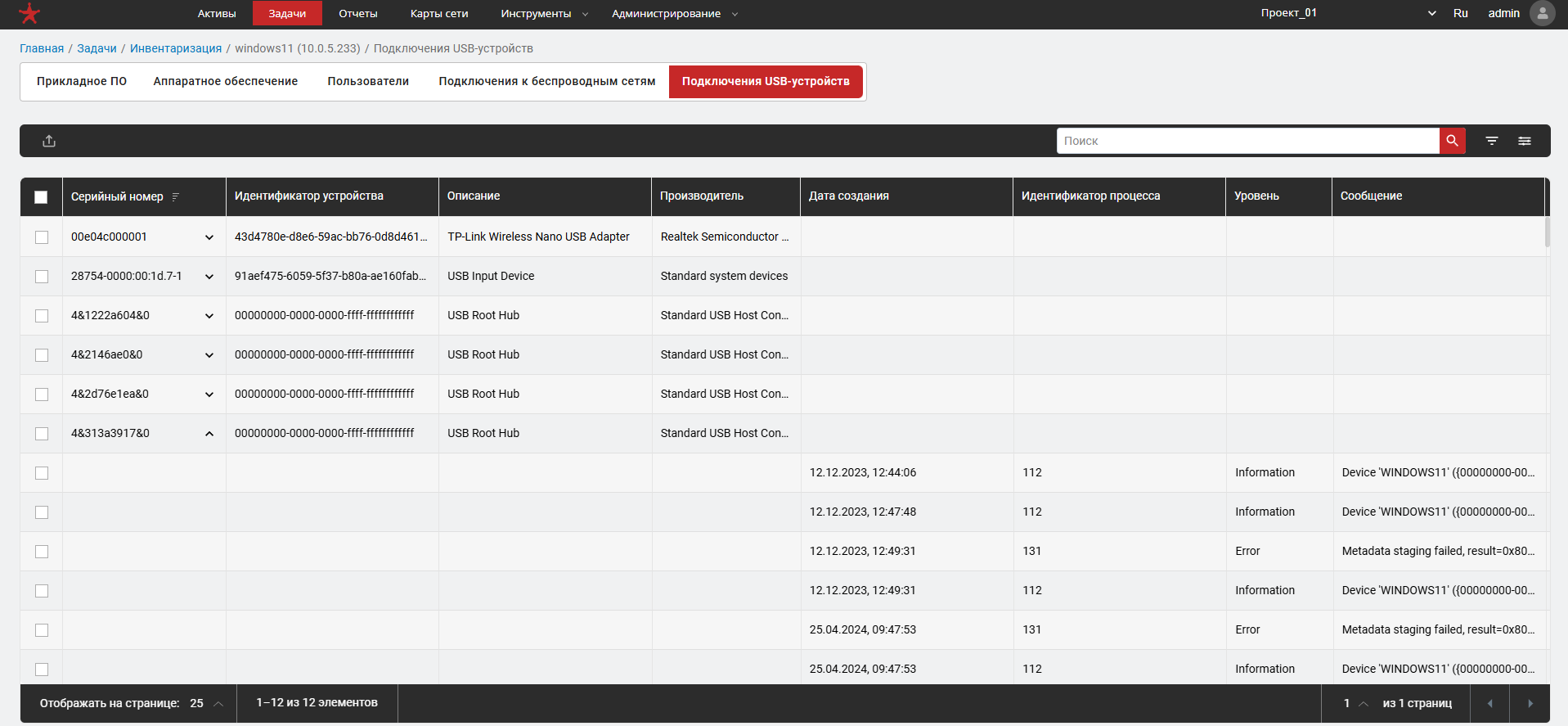The image size is (1568, 726).
Task: Go to the previous page arrow
Action: coord(1489,703)
